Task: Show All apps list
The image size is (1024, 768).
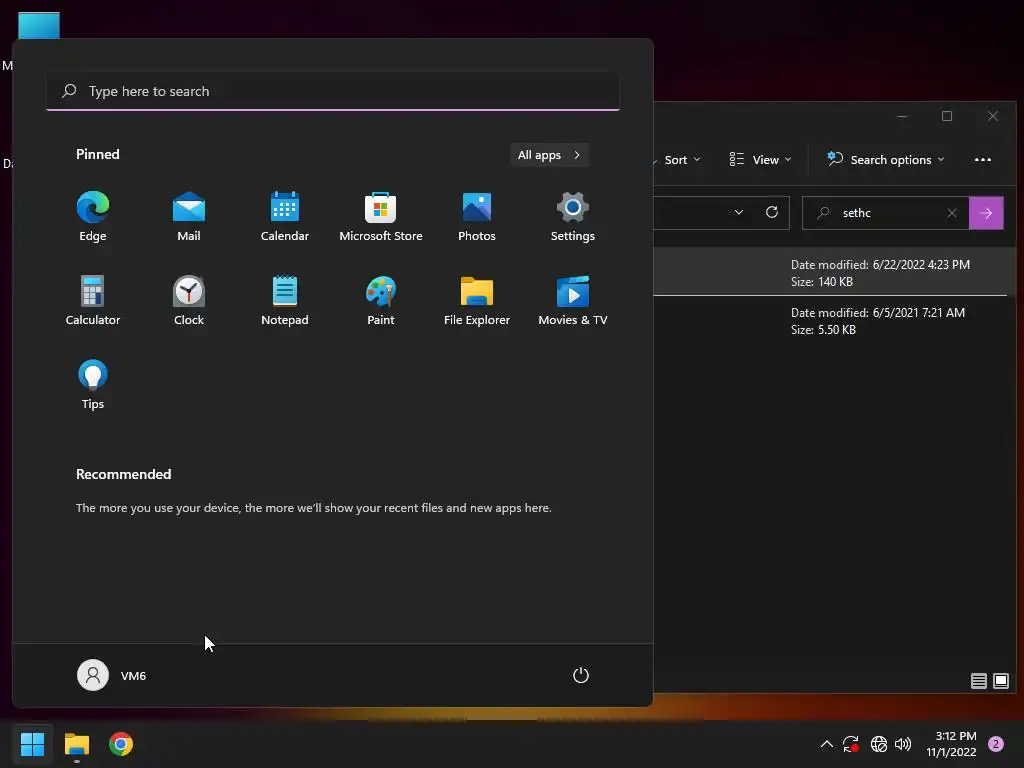Action: [549, 155]
